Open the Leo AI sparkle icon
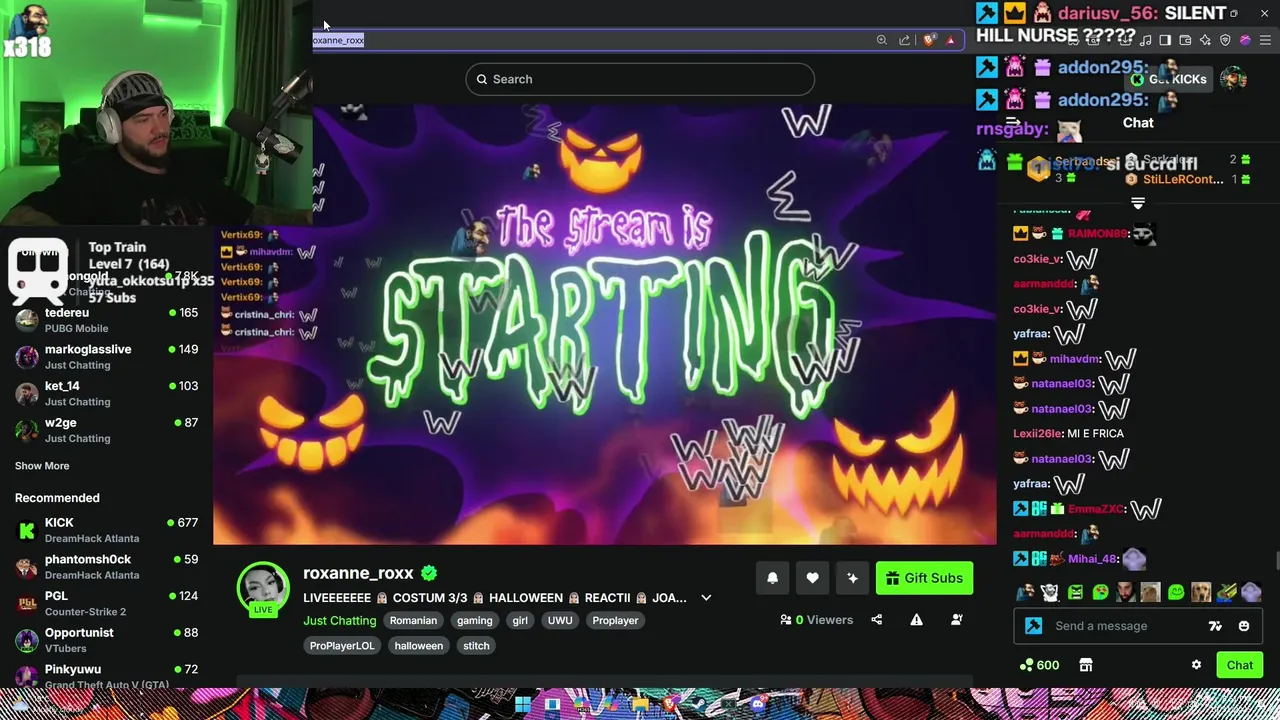Image resolution: width=1280 pixels, height=720 pixels. (1205, 40)
